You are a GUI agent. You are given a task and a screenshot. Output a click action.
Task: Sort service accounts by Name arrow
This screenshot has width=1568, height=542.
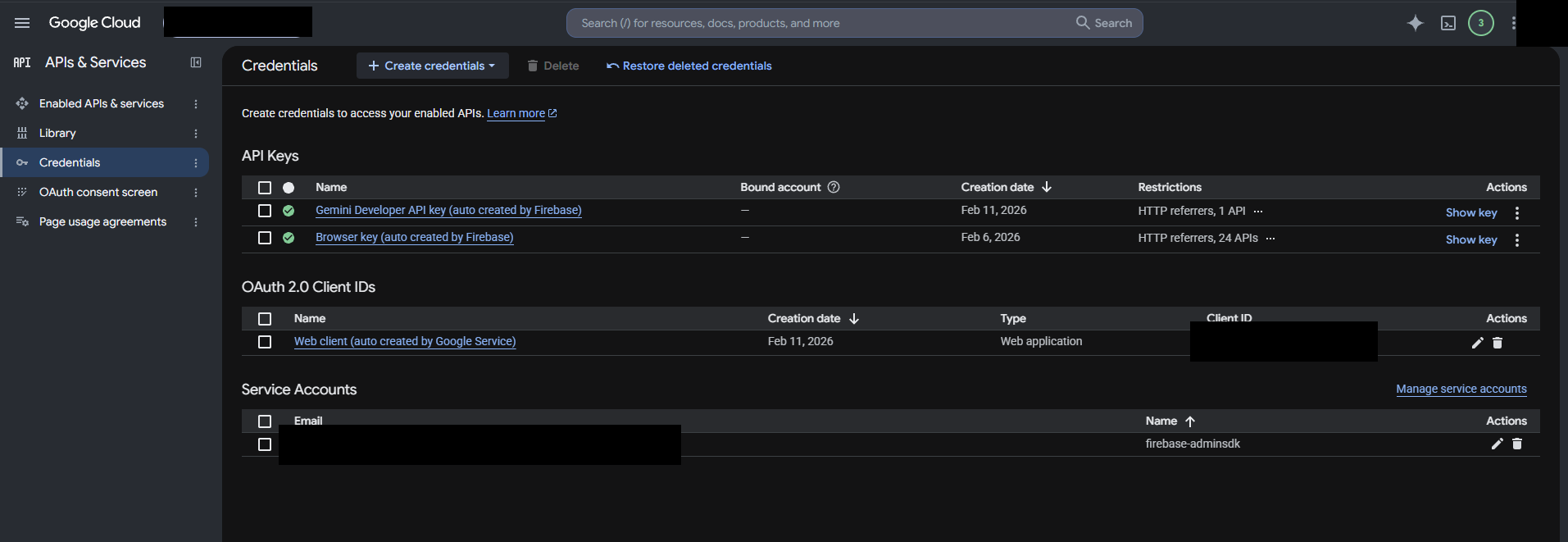click(1190, 421)
